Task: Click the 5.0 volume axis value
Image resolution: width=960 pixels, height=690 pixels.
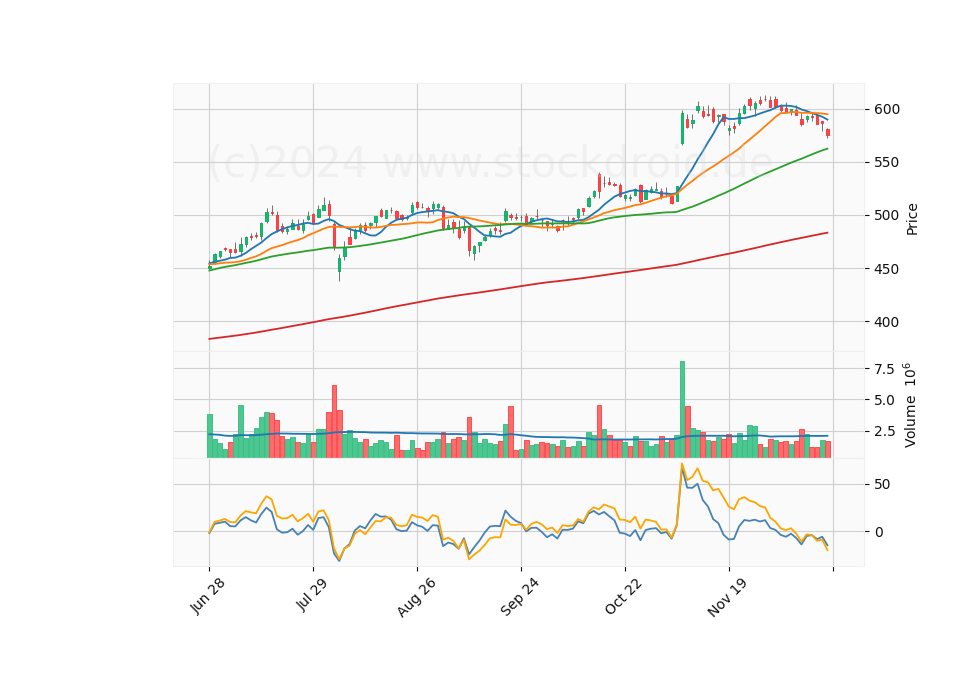Action: (x=883, y=400)
